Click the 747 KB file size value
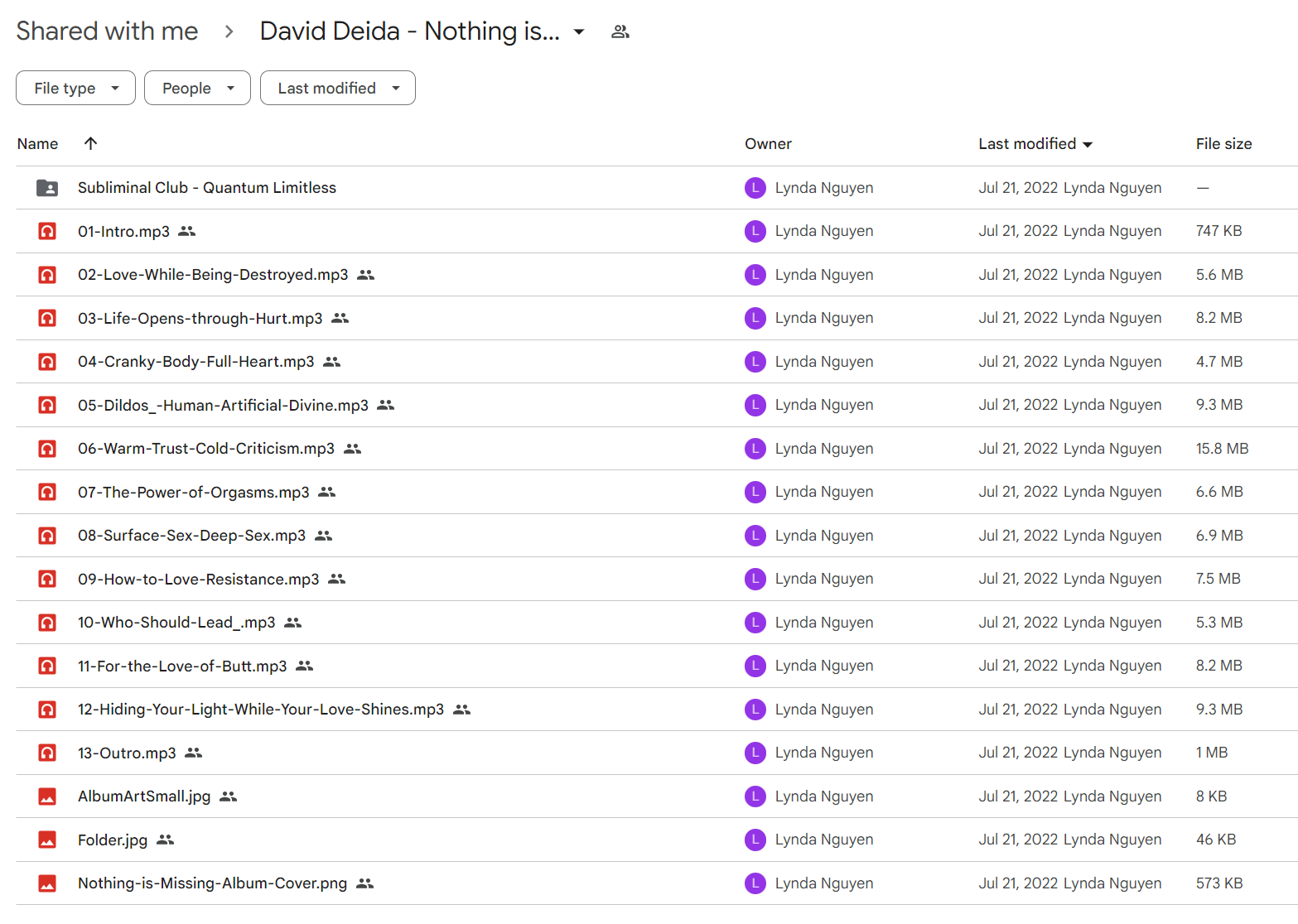This screenshot has width=1298, height=924. (x=1218, y=231)
